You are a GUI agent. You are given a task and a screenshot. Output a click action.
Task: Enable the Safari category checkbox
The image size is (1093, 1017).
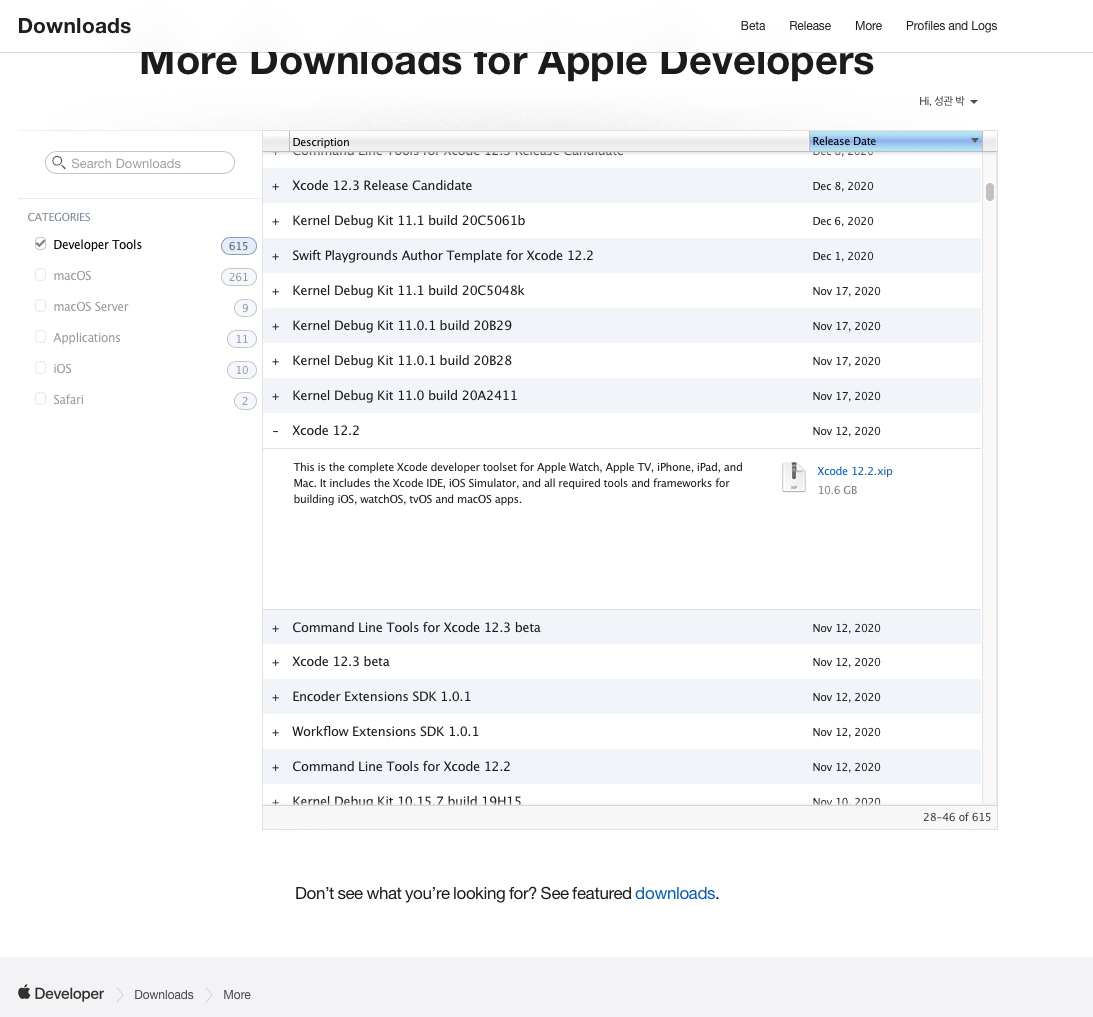[x=40, y=399]
